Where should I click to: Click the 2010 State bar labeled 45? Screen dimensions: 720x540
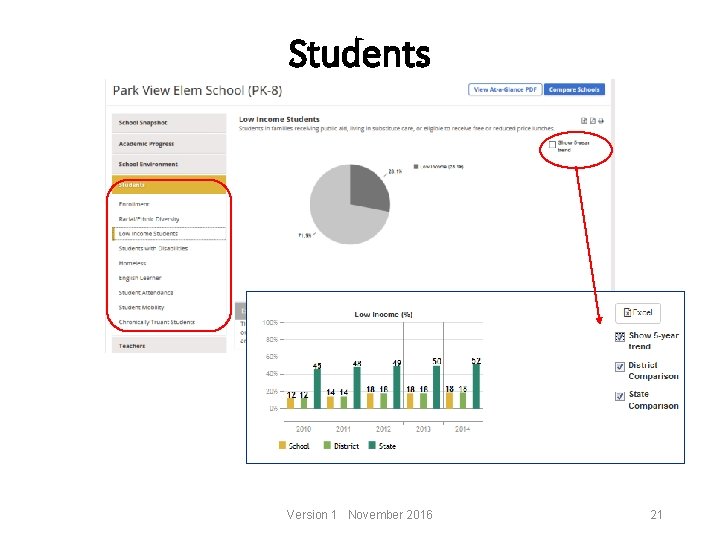(317, 388)
